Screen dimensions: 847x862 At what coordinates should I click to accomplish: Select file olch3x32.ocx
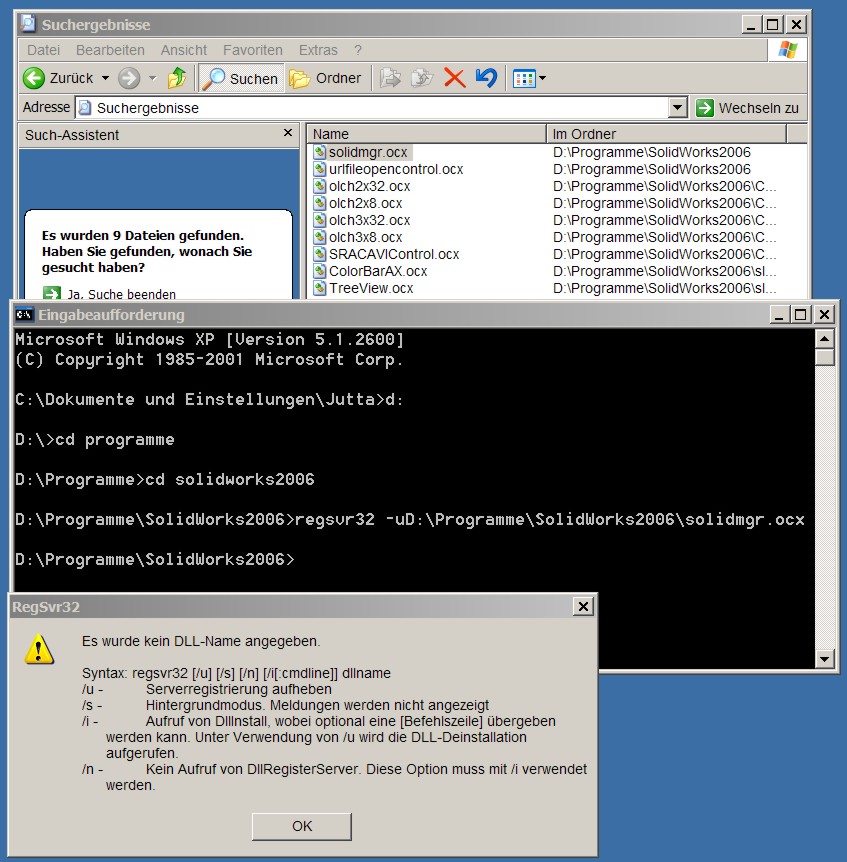point(369,220)
